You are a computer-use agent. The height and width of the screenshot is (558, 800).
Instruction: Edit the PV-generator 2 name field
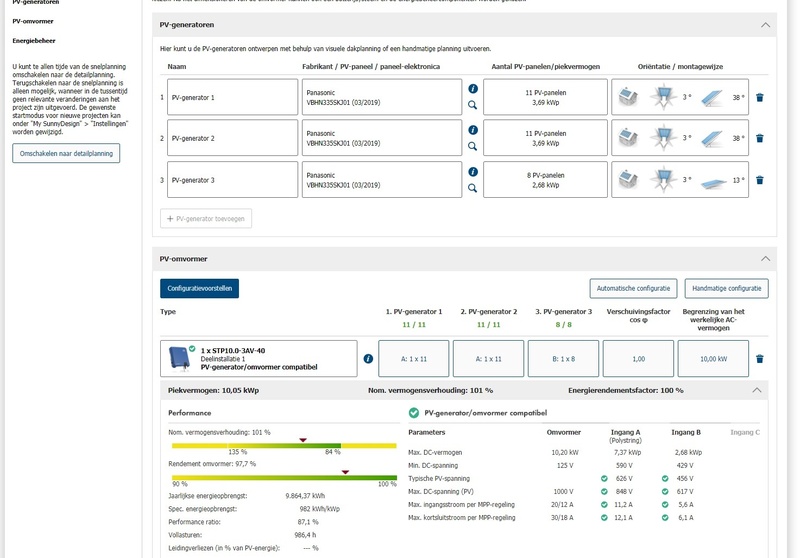232,138
